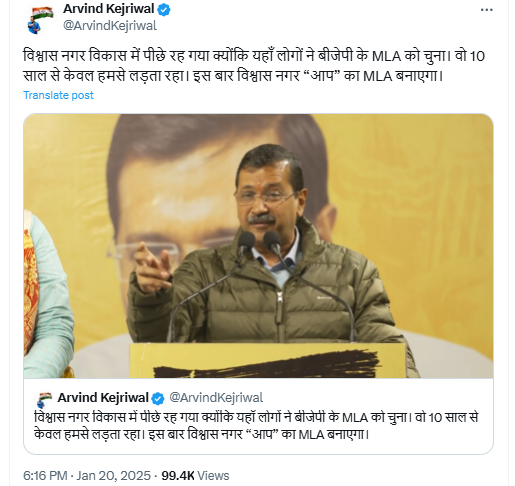Viewport: 515px width, 486px height.
Task: Select the main Hindi tweet text
Action: tap(254, 66)
